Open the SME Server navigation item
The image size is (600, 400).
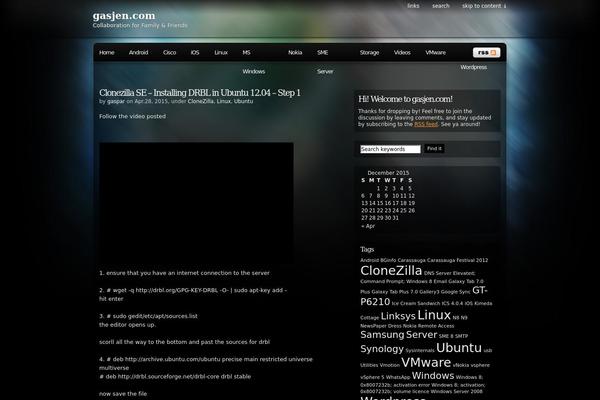click(x=325, y=62)
